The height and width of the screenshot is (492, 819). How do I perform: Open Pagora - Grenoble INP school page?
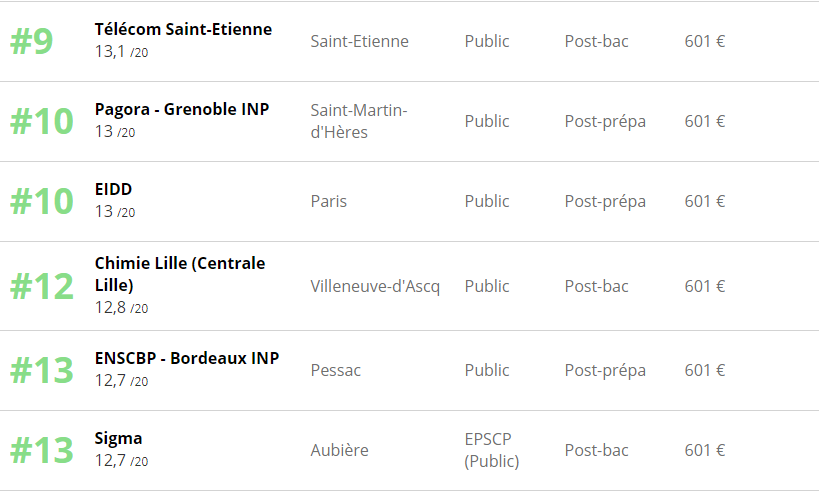pos(182,109)
